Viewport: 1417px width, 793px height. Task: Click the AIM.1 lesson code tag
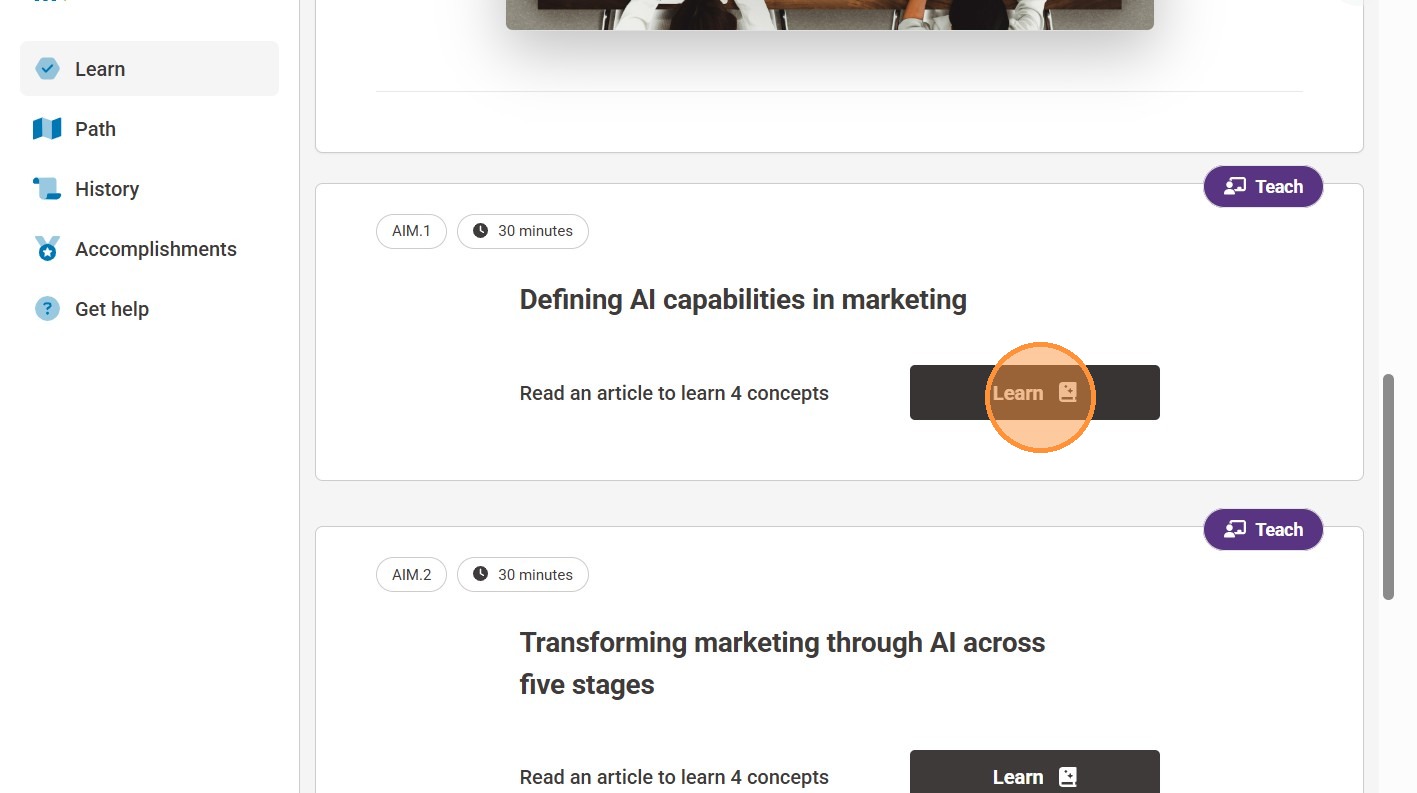[x=411, y=231]
